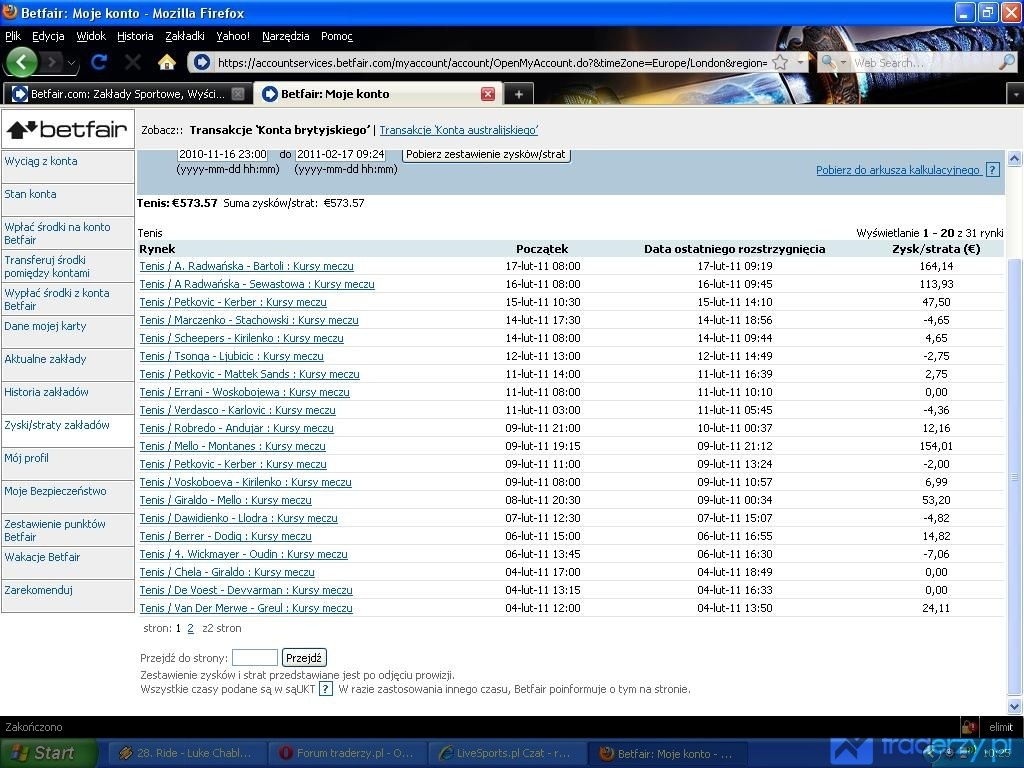The width and height of the screenshot is (1024, 768).
Task: Go to results page 2
Action: (190, 628)
